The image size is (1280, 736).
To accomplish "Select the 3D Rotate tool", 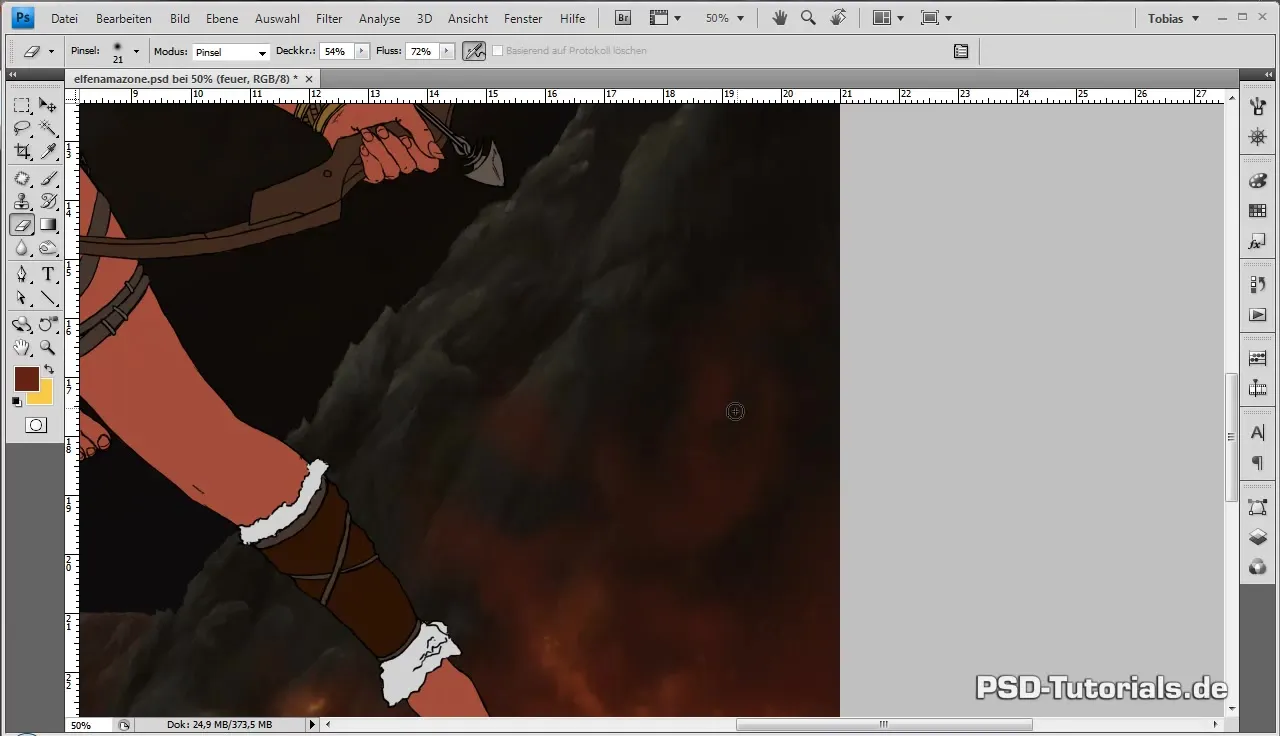I will [x=22, y=324].
